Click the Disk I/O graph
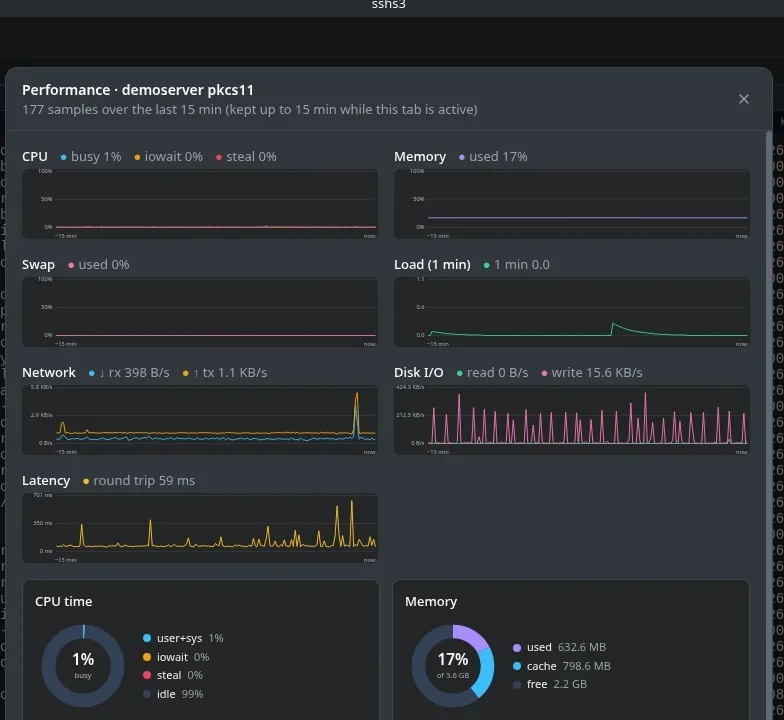The width and height of the screenshot is (784, 720). 572,420
